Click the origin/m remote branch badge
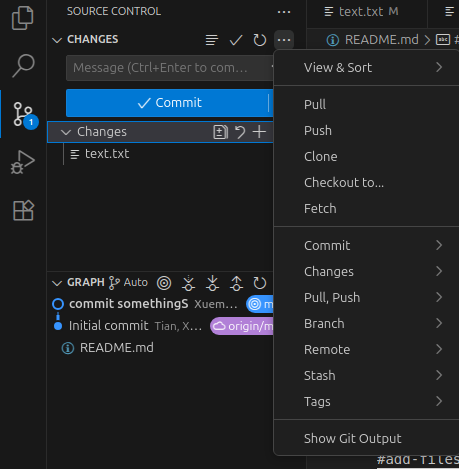This screenshot has height=469, width=459. (x=242, y=326)
